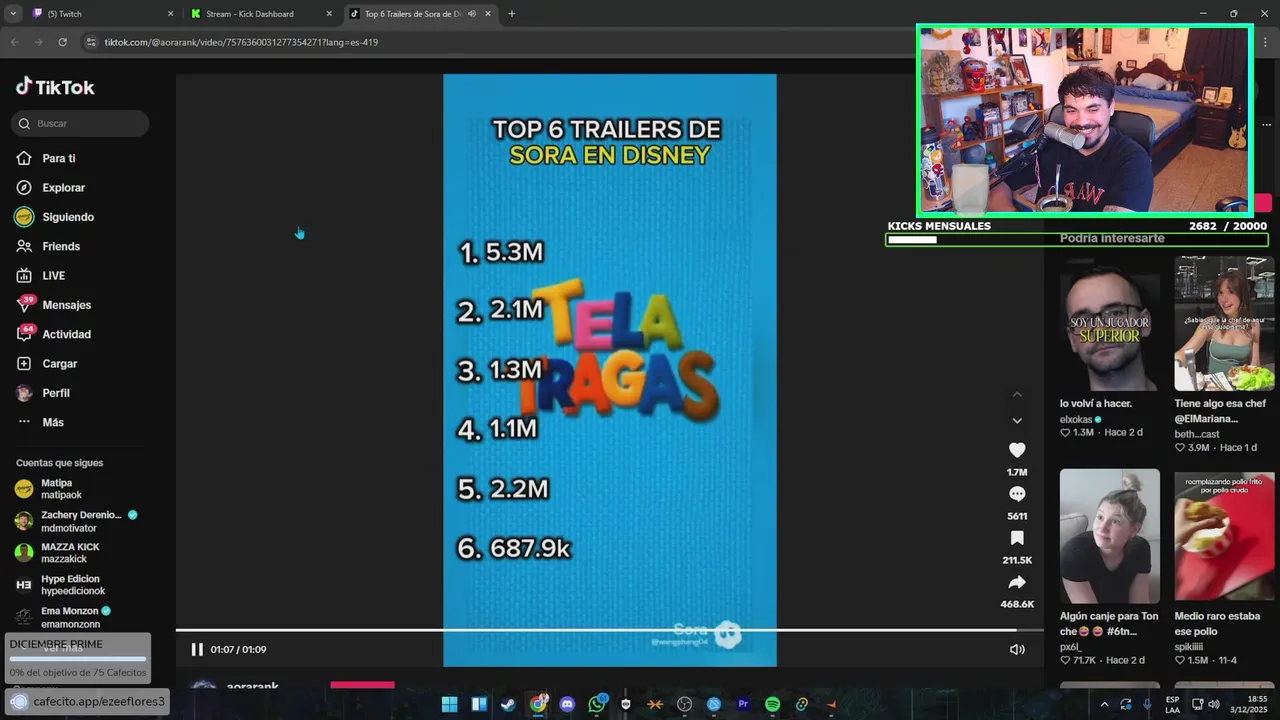
Task: Close the Kick Dashboard tab
Action: (x=329, y=14)
